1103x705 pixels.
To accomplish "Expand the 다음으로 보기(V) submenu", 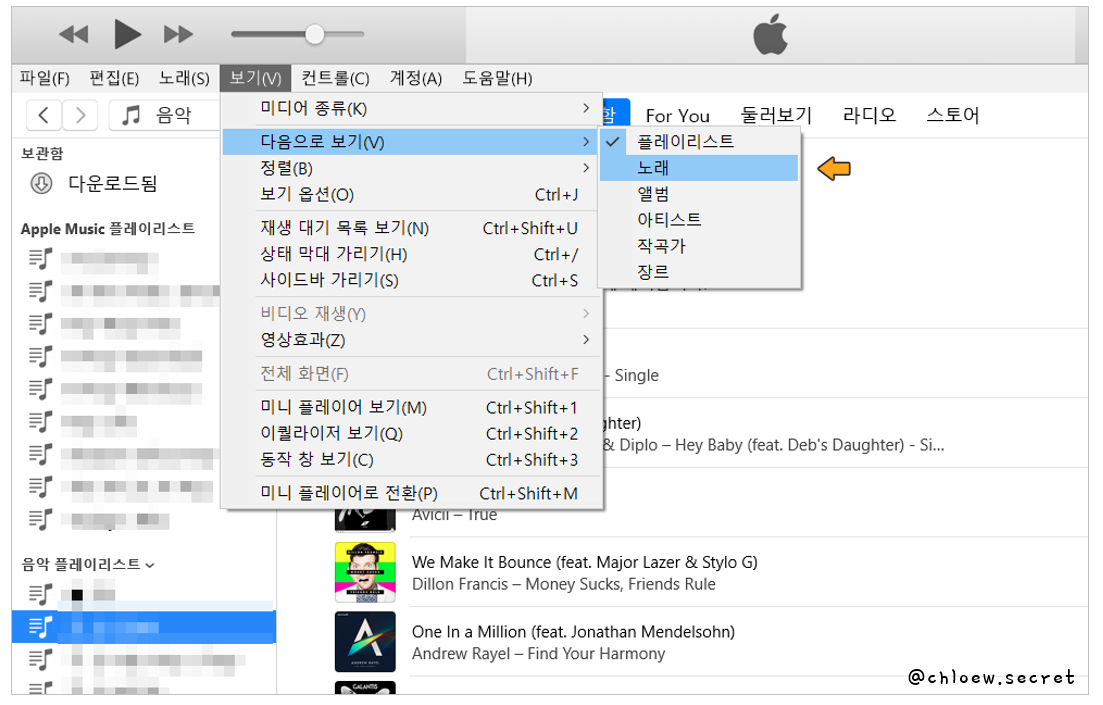I will (412, 142).
